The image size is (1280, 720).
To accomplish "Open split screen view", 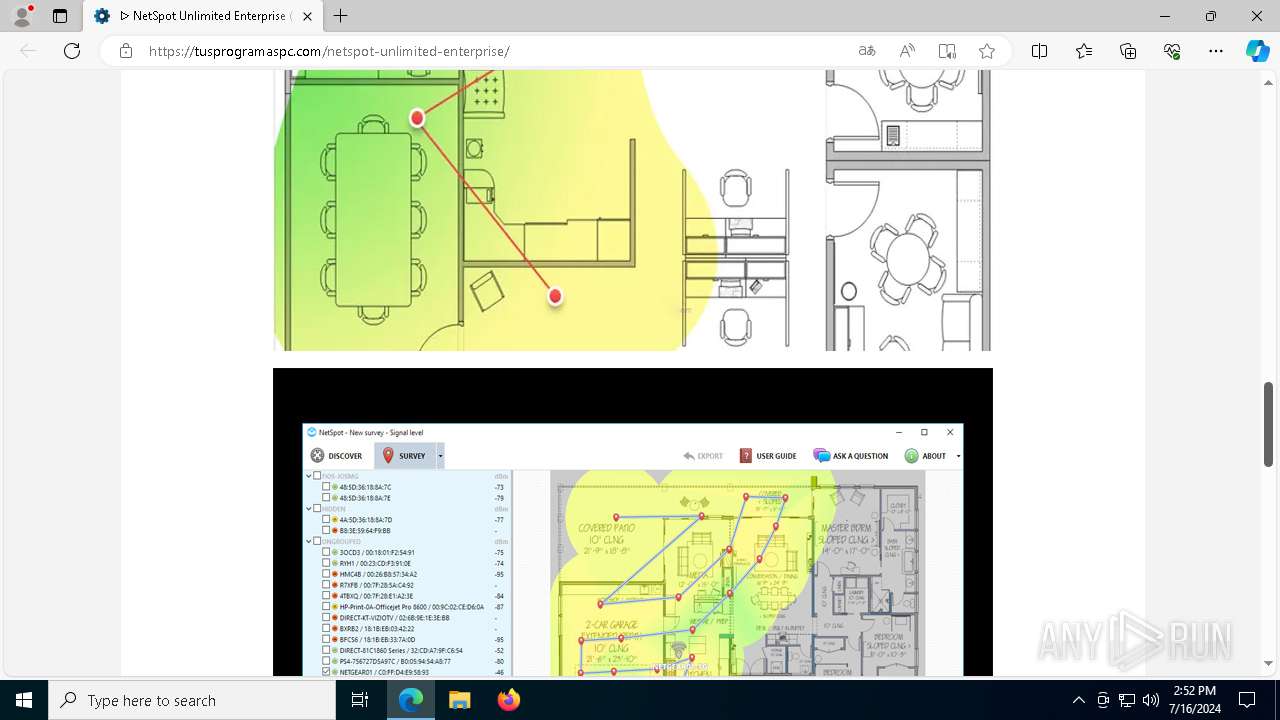I will tap(1040, 51).
